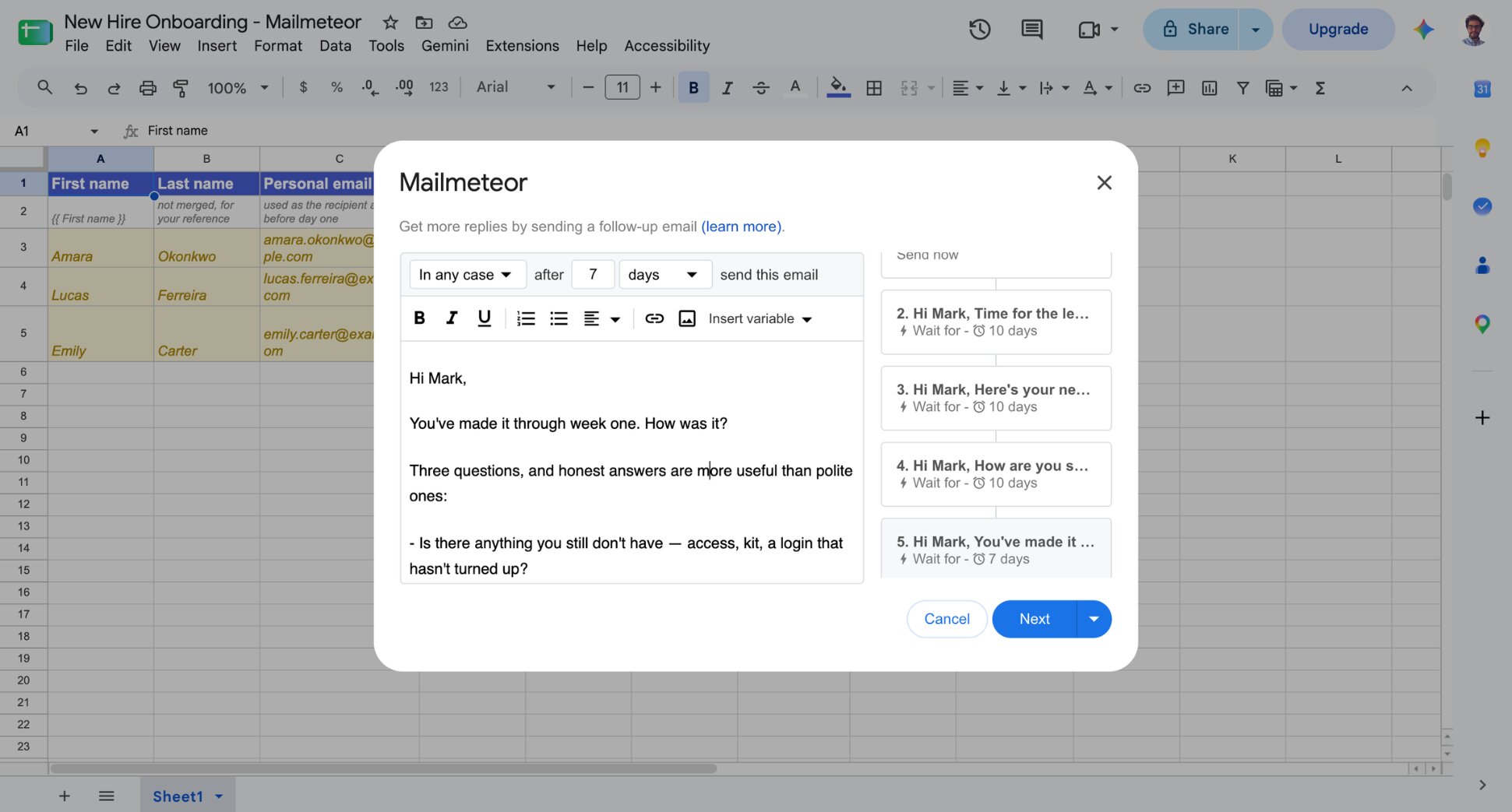Open the File menu

(x=76, y=46)
